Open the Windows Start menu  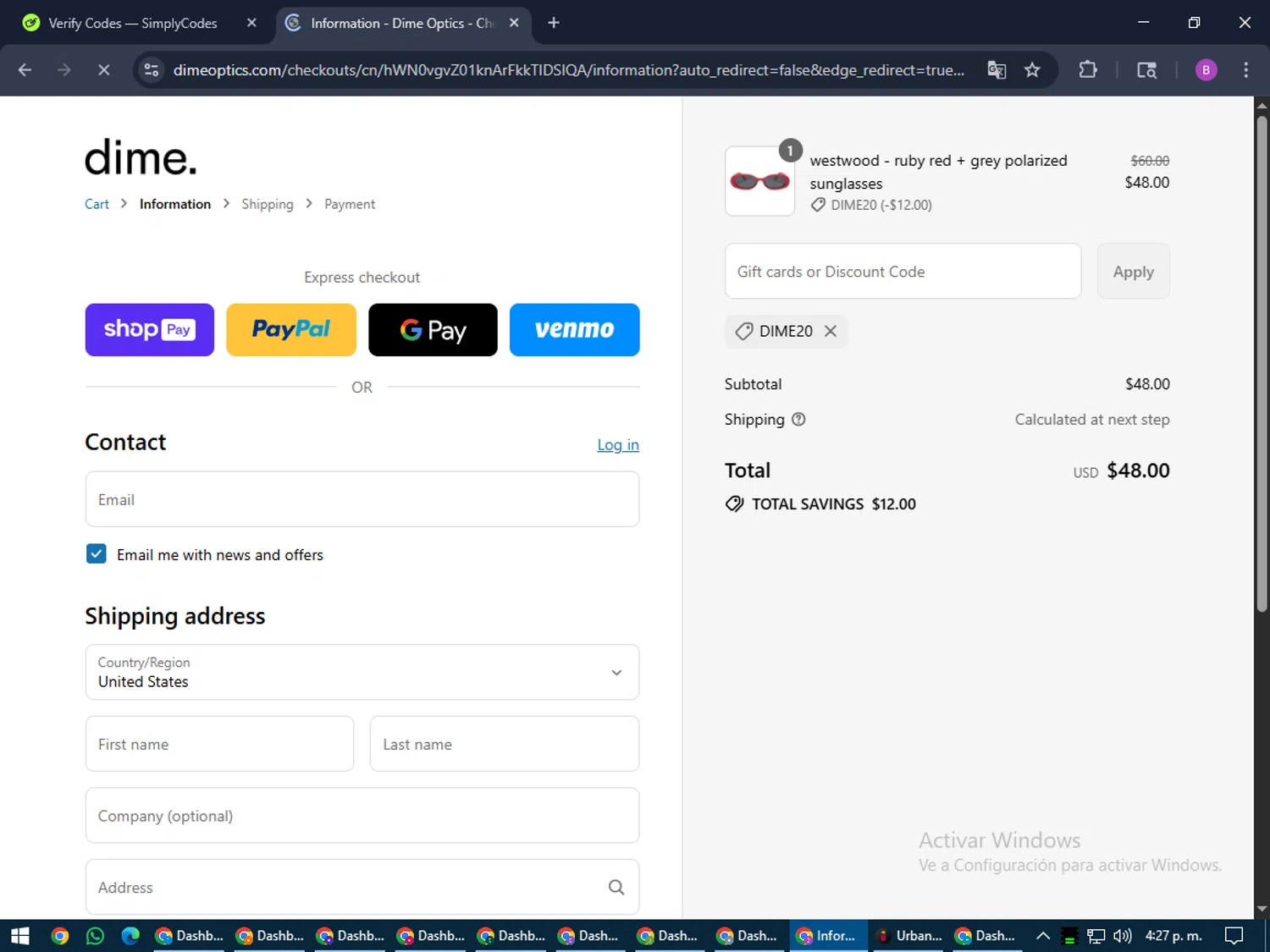coord(19,936)
